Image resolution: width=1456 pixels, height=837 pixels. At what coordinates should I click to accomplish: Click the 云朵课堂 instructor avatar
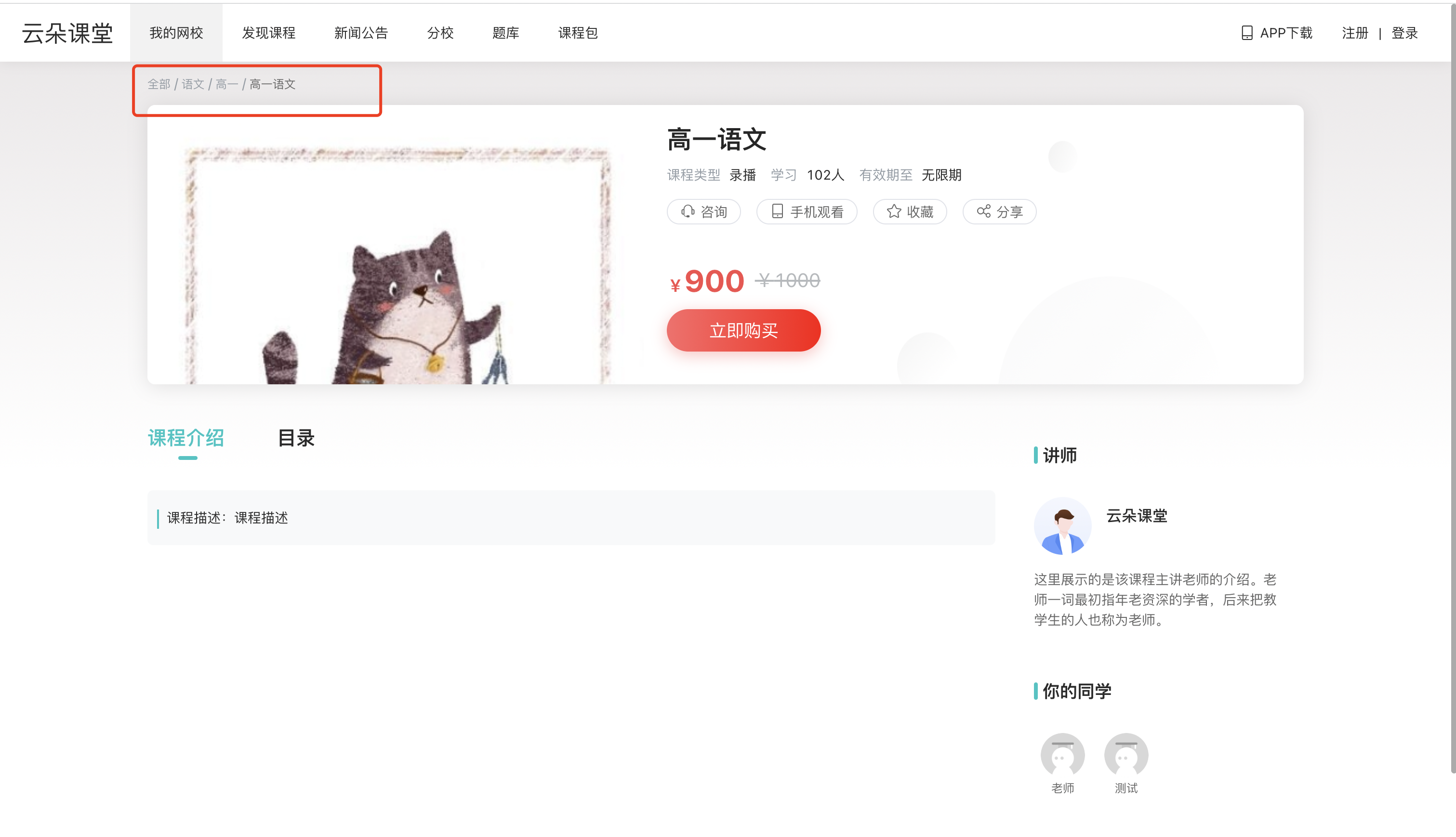pos(1062,525)
